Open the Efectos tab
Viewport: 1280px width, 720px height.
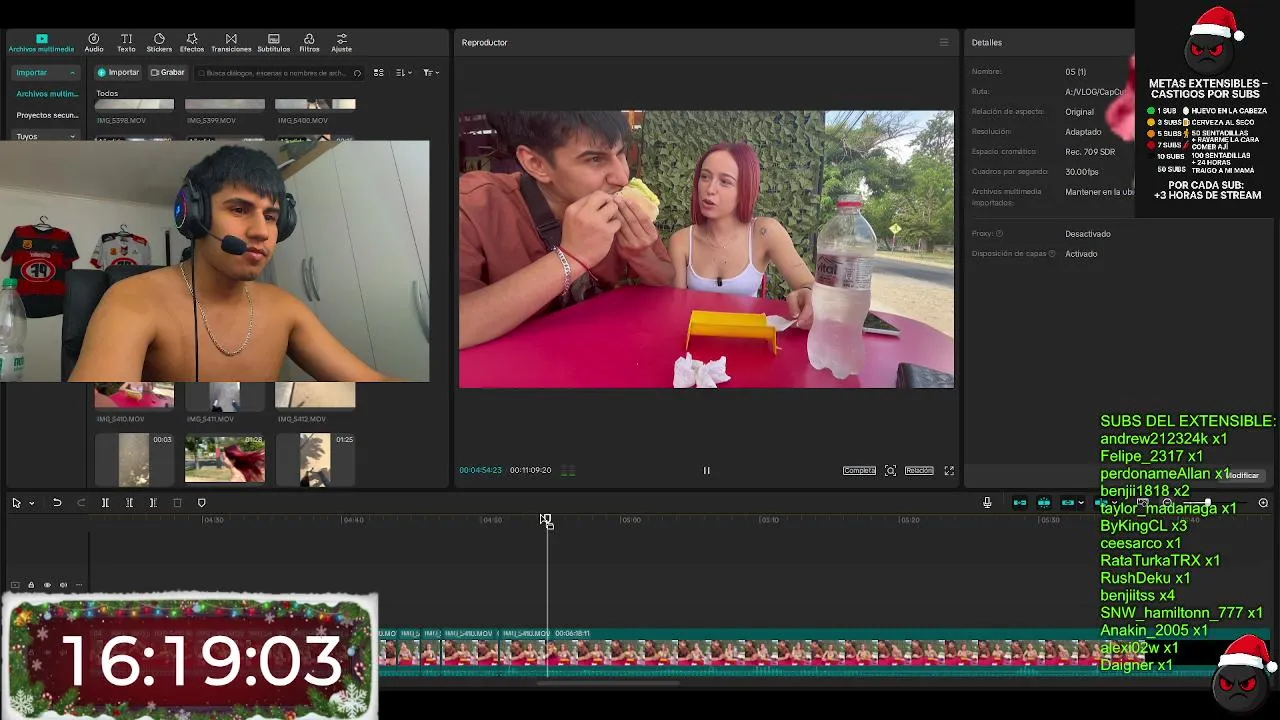[x=192, y=43]
